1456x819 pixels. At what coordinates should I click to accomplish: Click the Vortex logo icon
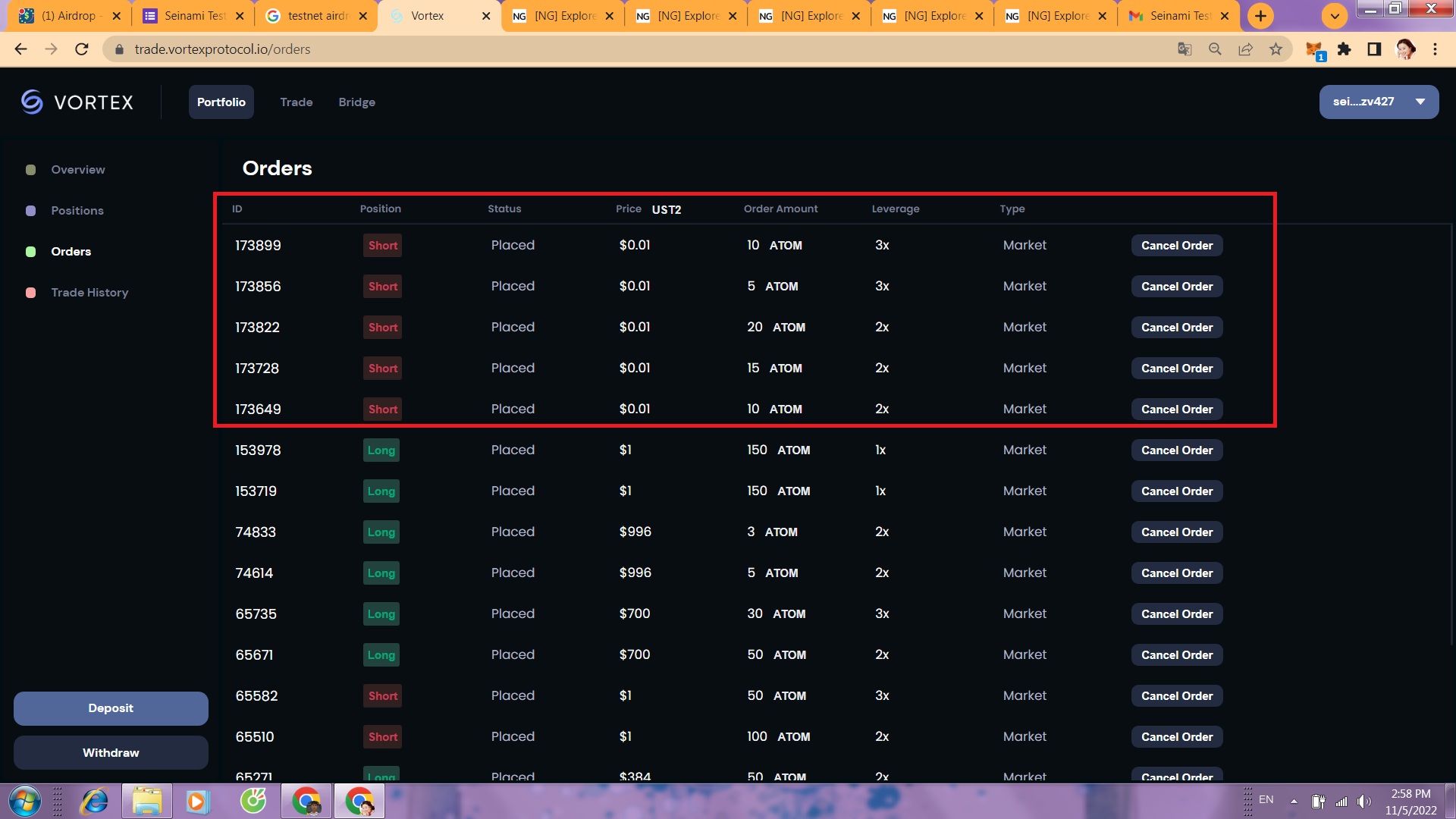(32, 102)
